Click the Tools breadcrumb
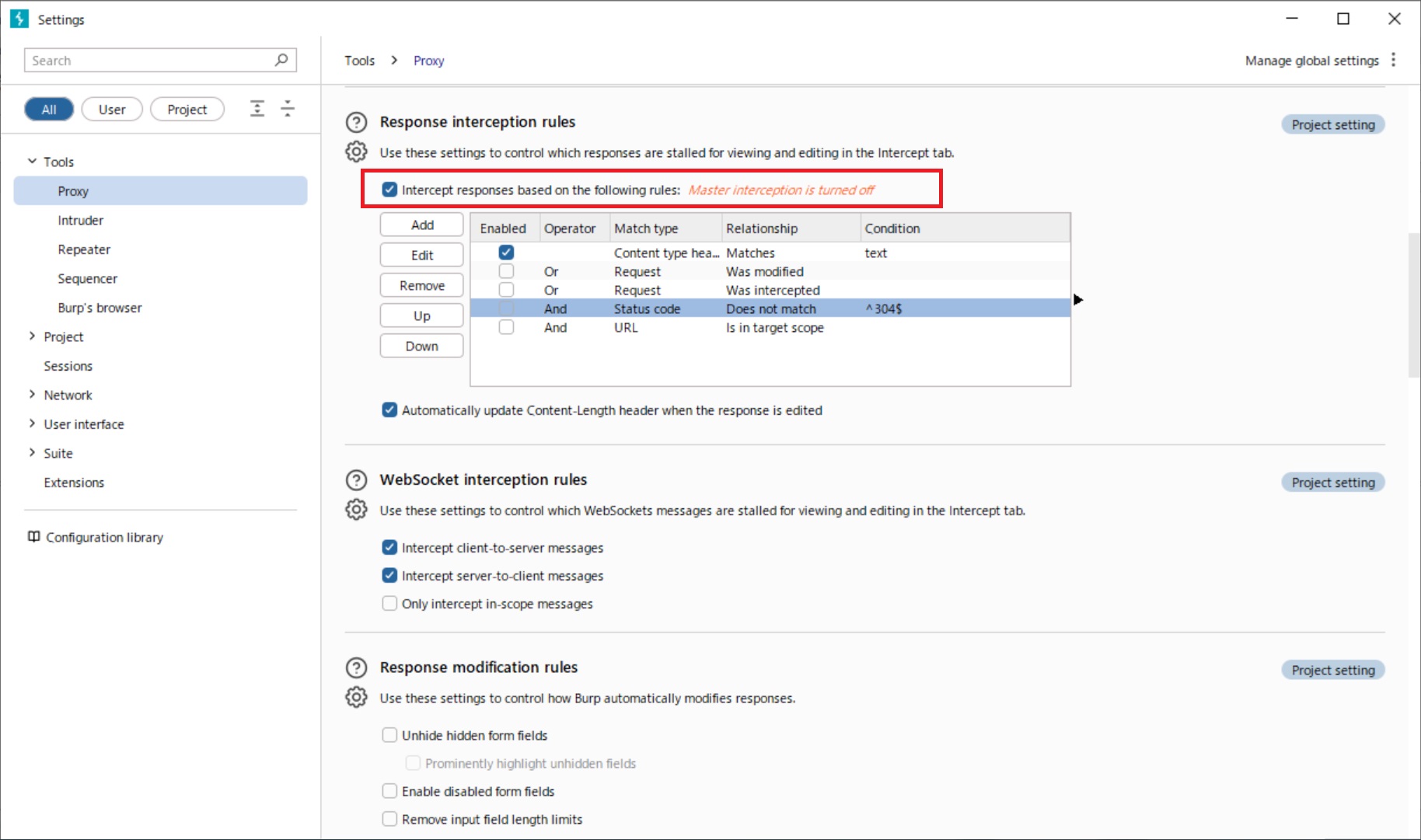The width and height of the screenshot is (1421, 840). tap(360, 61)
